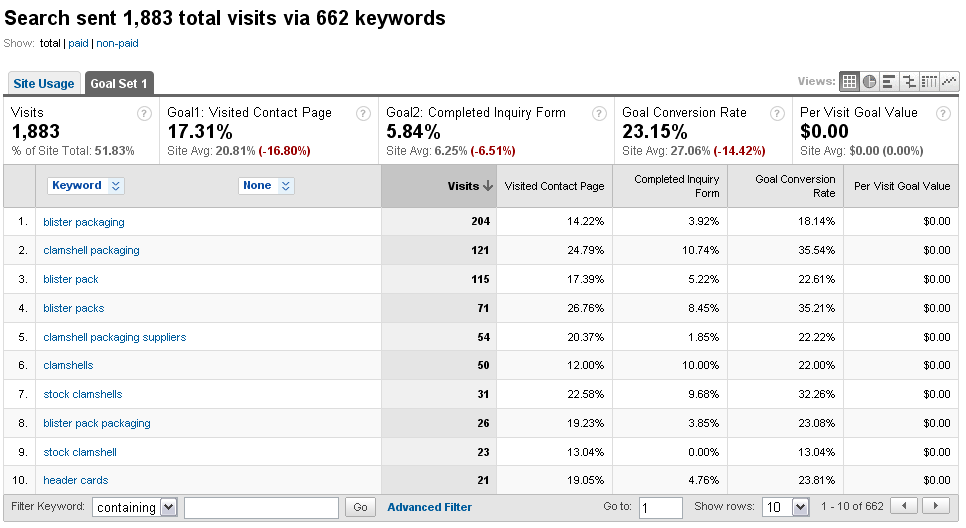Select the Goal Set 1 tab

tap(119, 84)
